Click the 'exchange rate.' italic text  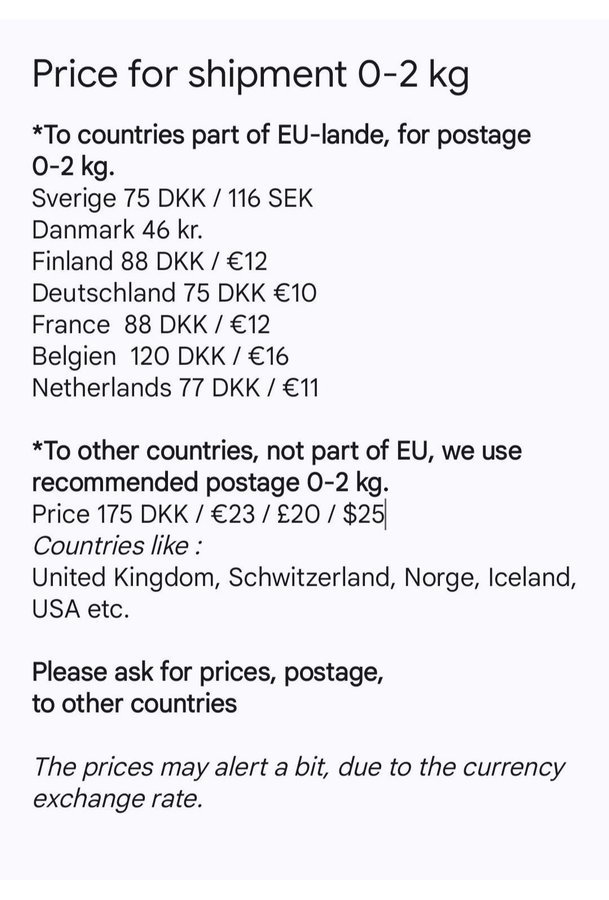(x=118, y=798)
